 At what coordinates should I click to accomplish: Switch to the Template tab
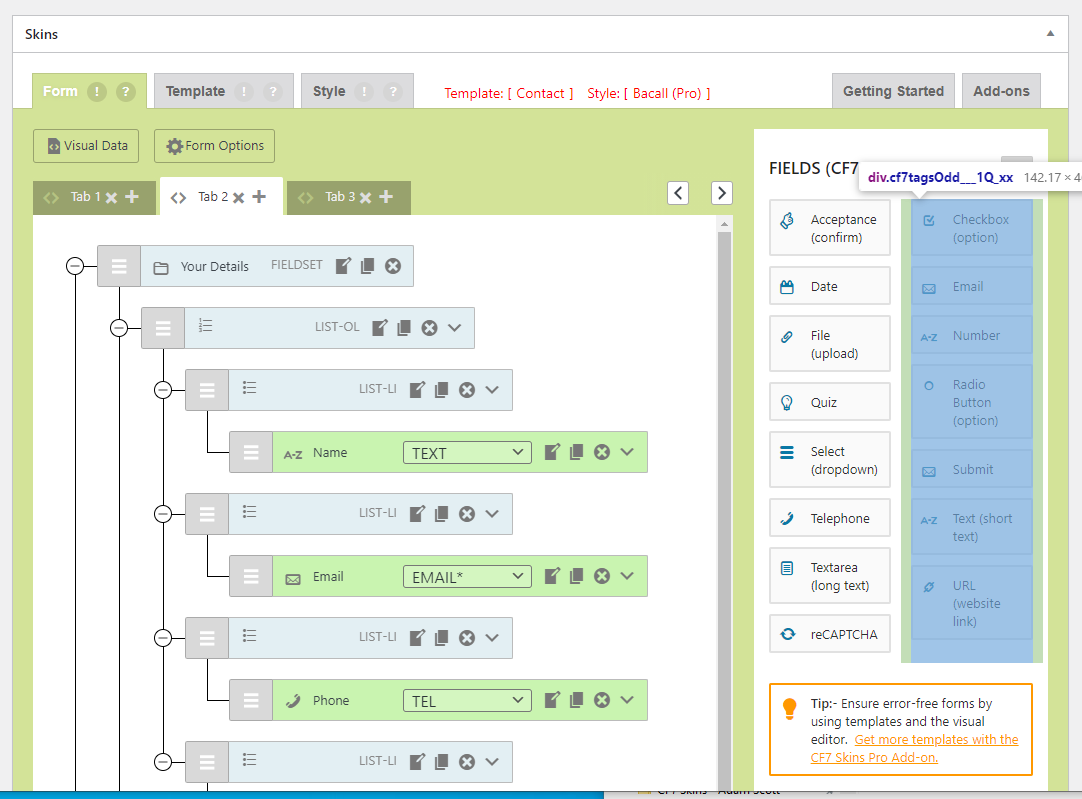[195, 91]
